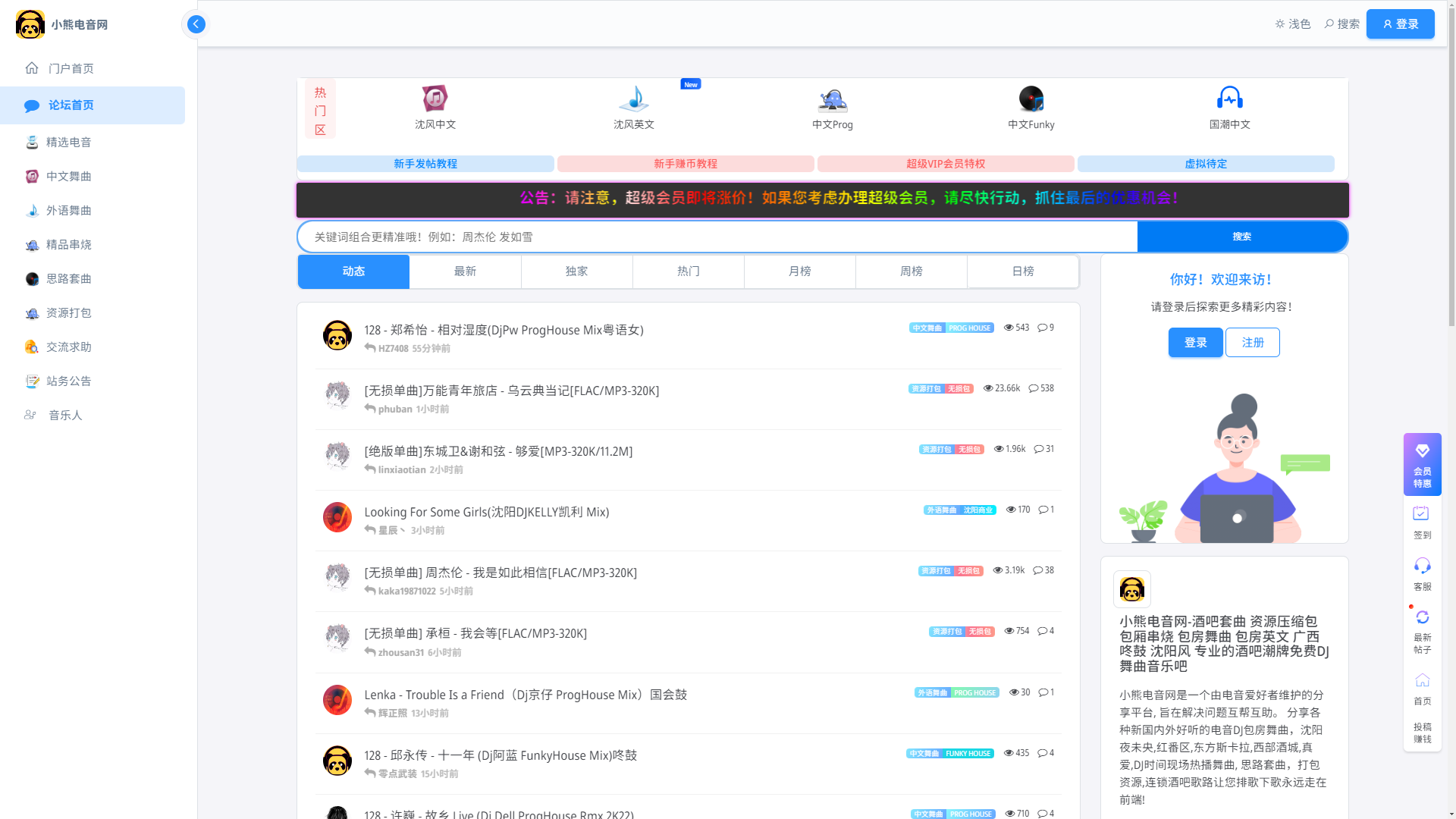Viewport: 1456px width, 819px height.
Task: Open the 中文Funky section icon
Action: [1031, 99]
